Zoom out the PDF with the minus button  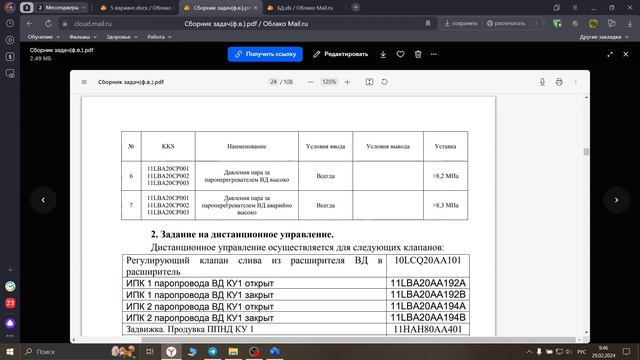[x=311, y=82]
